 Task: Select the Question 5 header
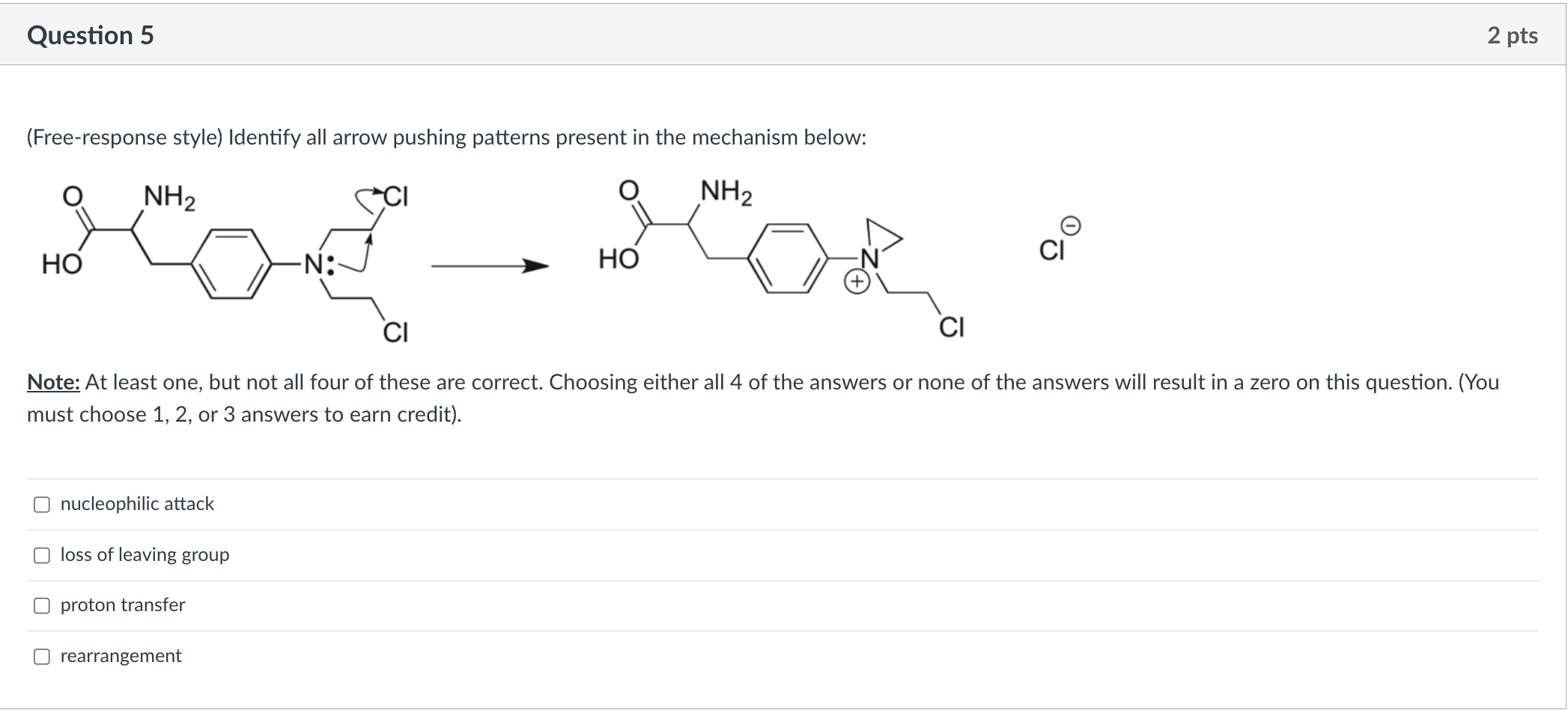(90, 34)
